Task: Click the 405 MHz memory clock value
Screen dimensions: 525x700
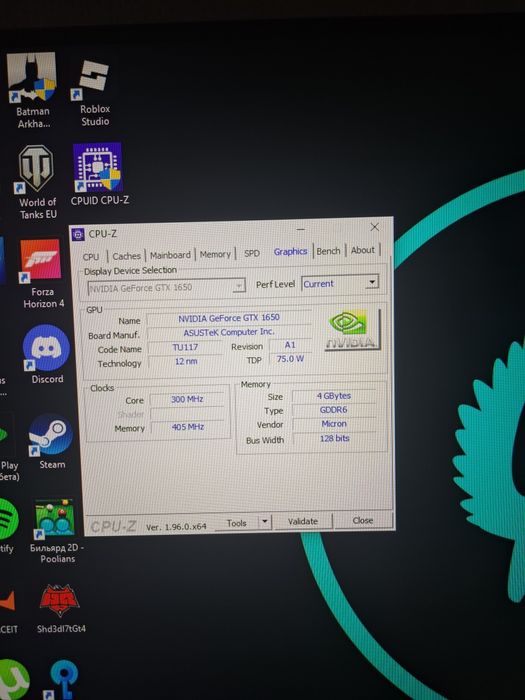Action: 188,427
